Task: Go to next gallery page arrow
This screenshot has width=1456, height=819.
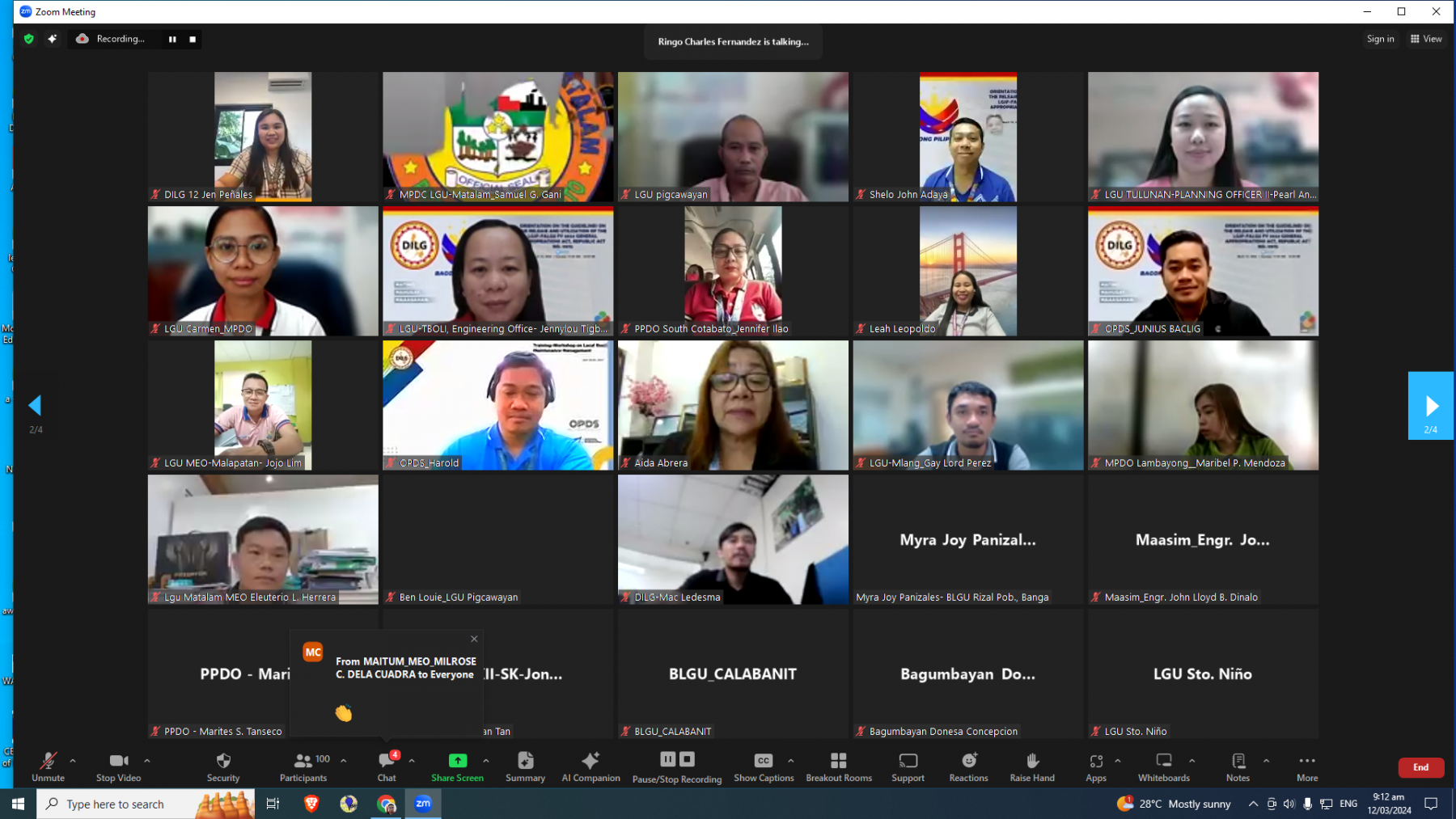Action: (1431, 406)
